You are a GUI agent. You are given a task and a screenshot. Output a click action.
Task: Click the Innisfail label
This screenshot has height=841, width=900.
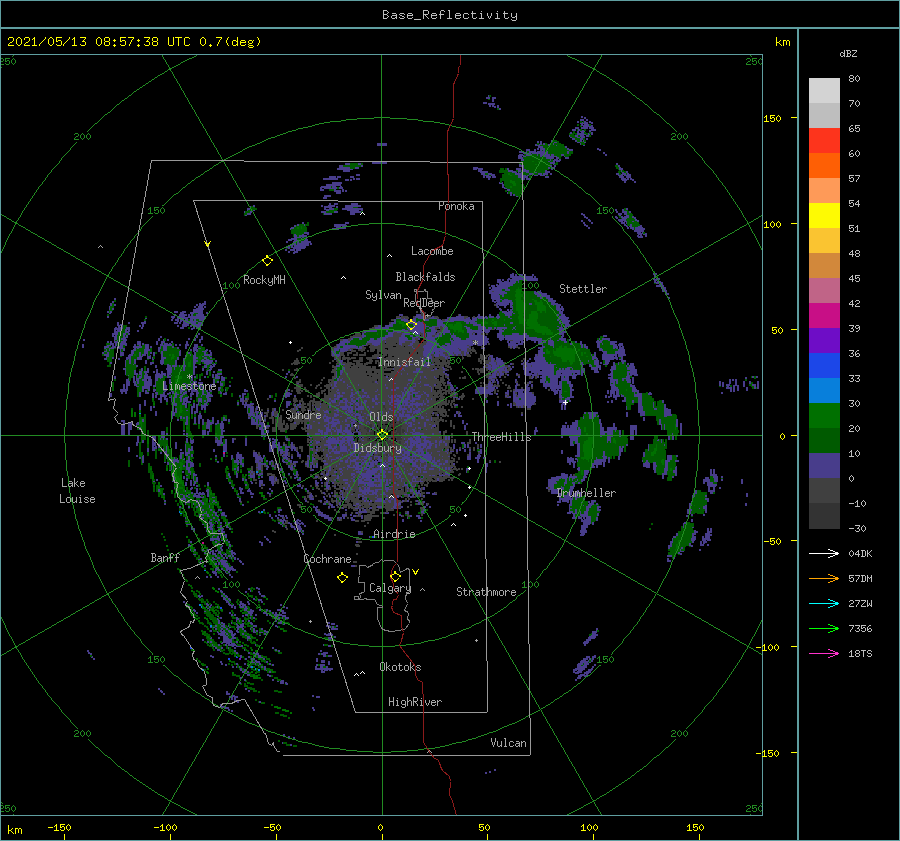[404, 362]
